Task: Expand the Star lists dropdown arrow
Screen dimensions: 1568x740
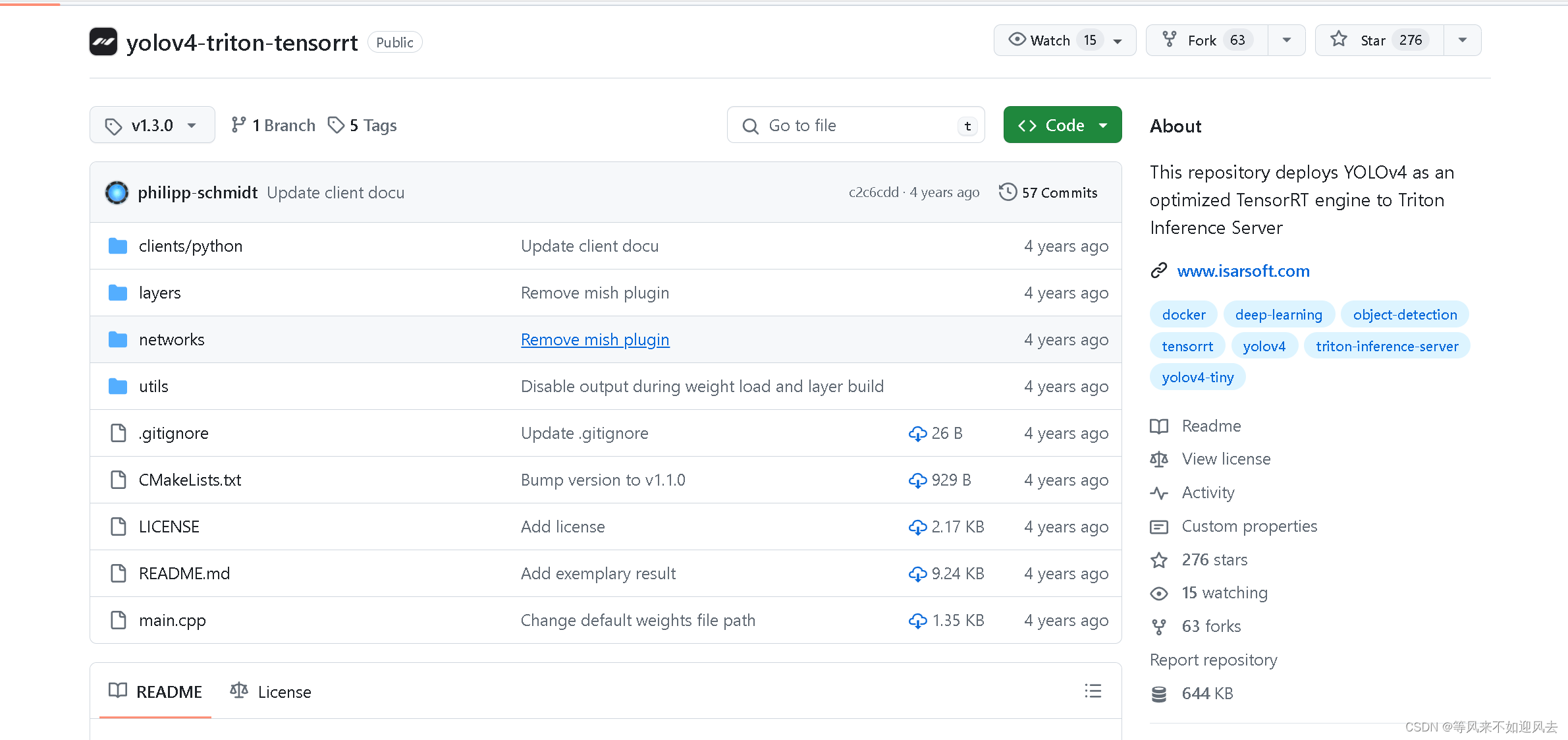Action: tap(1462, 40)
